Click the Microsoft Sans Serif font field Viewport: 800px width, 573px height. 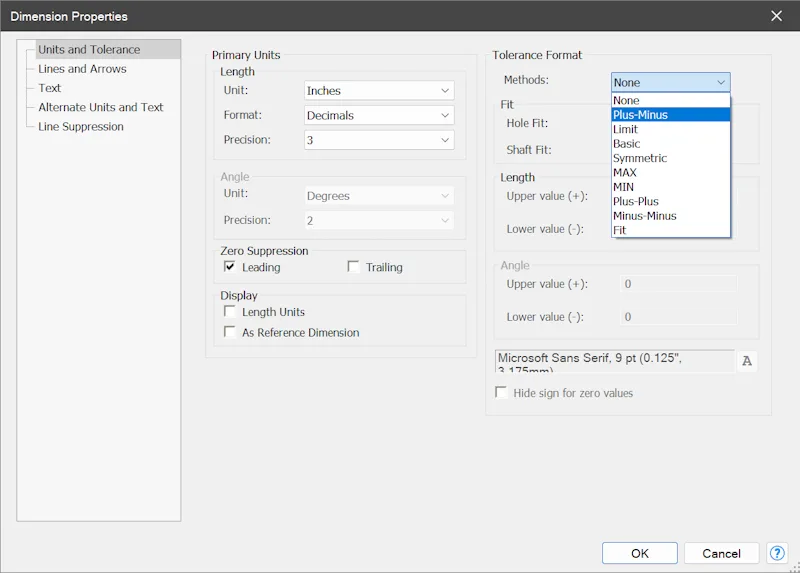614,361
